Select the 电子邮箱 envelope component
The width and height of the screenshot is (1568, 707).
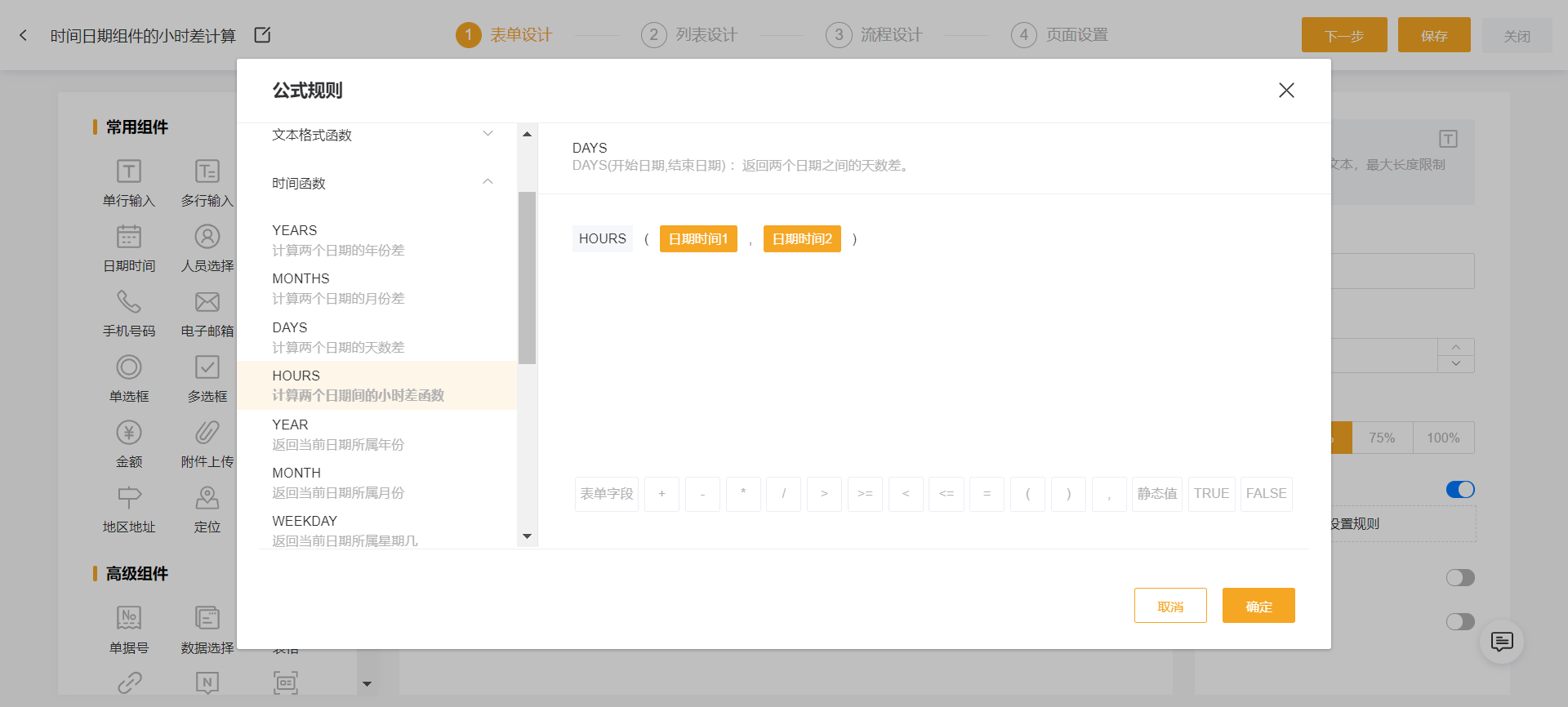207,302
